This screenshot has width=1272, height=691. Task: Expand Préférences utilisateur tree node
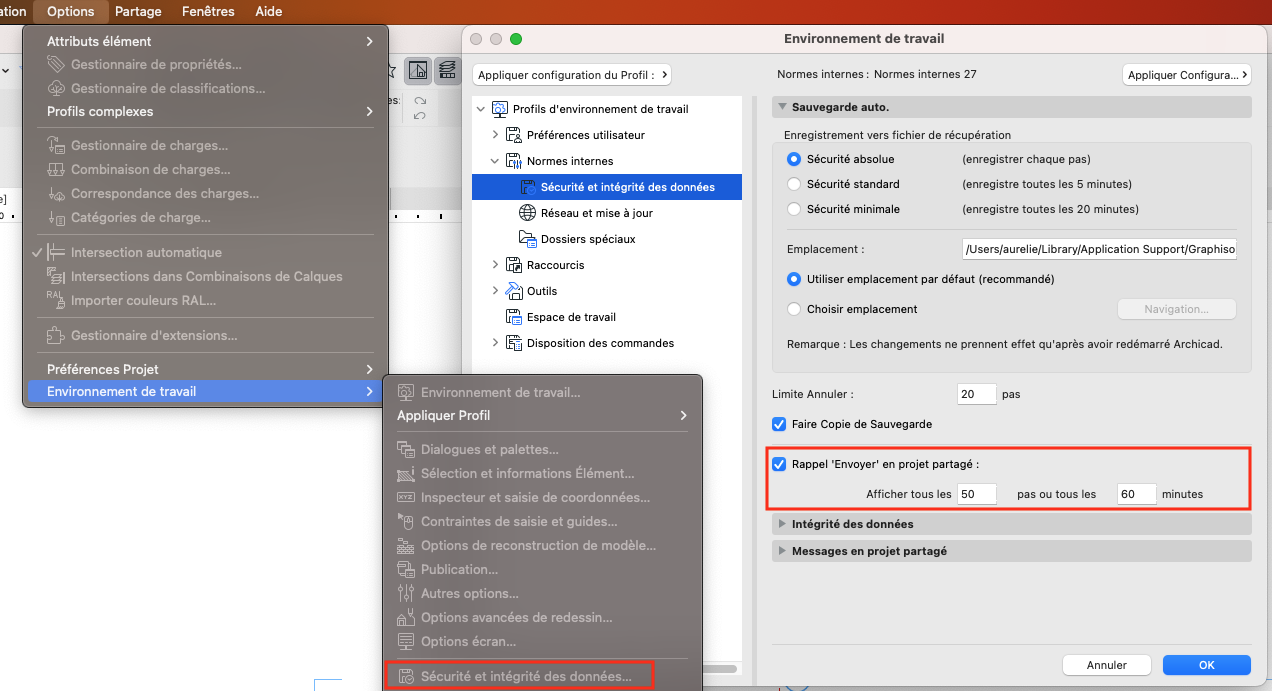(495, 135)
